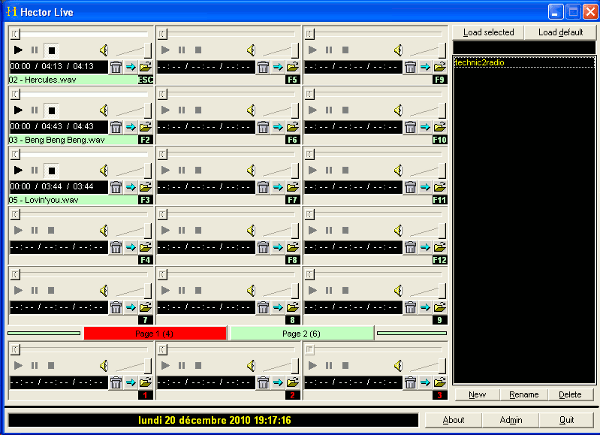The image size is (600, 435).
Task: Click the seek bar of Hercules.wav player
Action: (80, 35)
